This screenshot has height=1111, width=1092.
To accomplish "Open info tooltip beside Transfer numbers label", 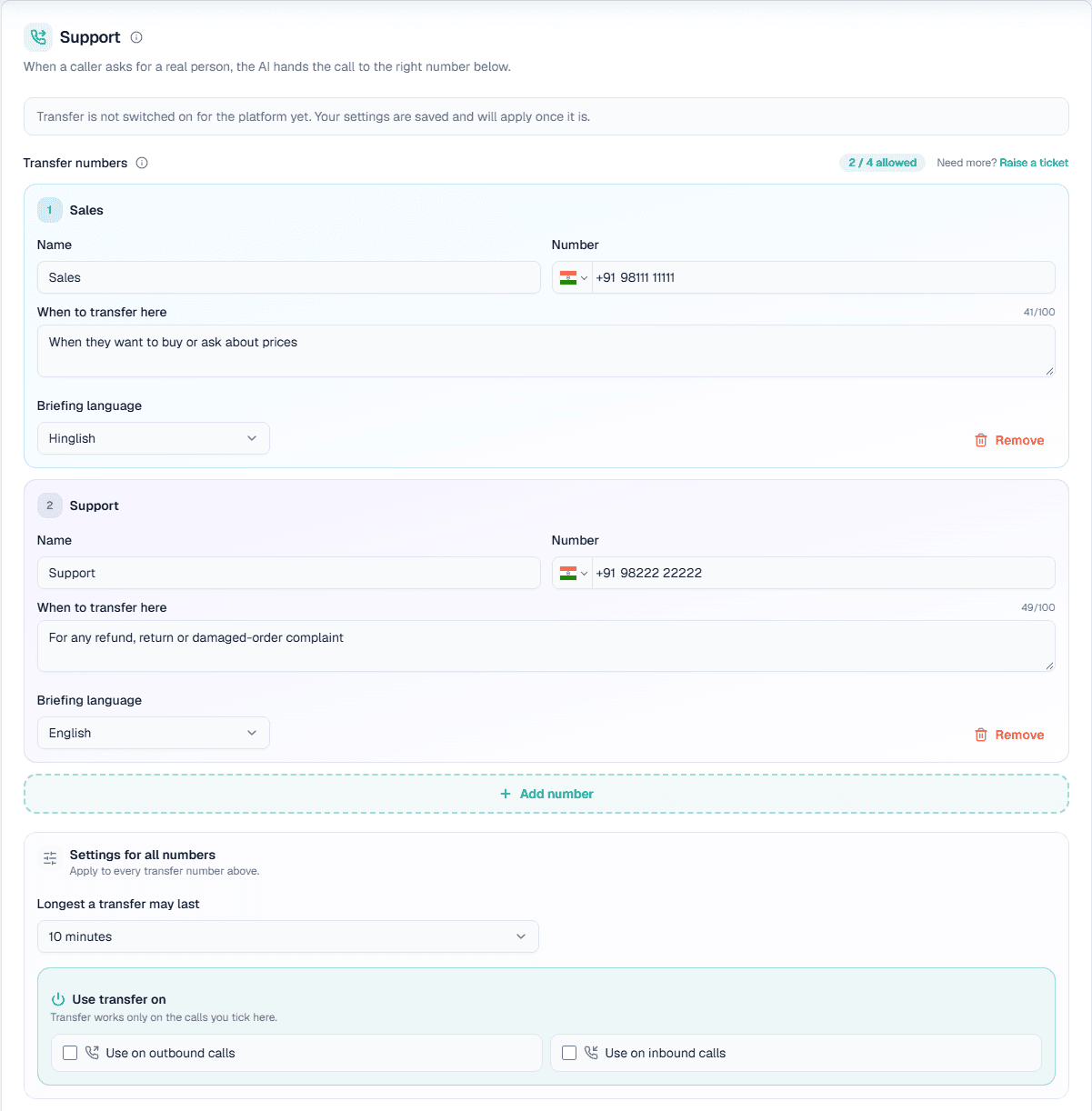I will [x=142, y=163].
